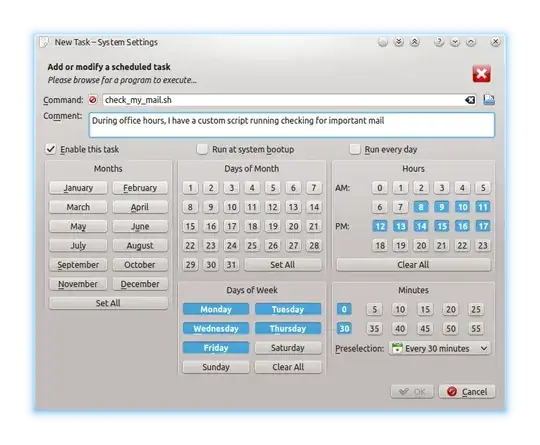Click inside the Comment text box
Image resolution: width=540 pixels, height=445 pixels.
292,125
